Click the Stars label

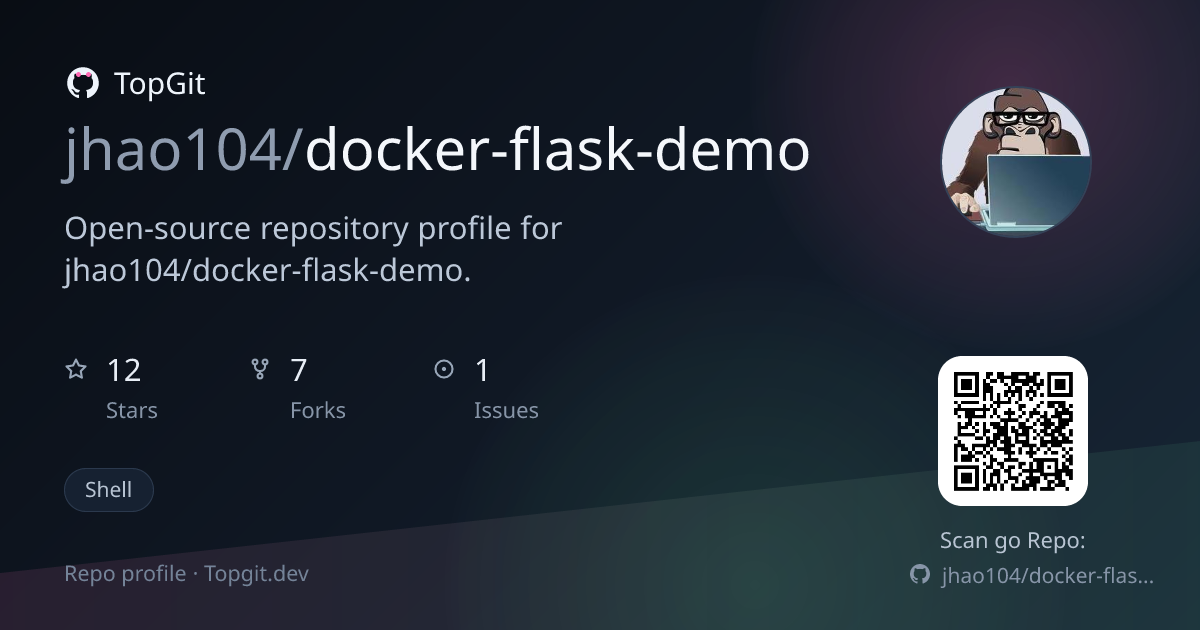coord(132,410)
